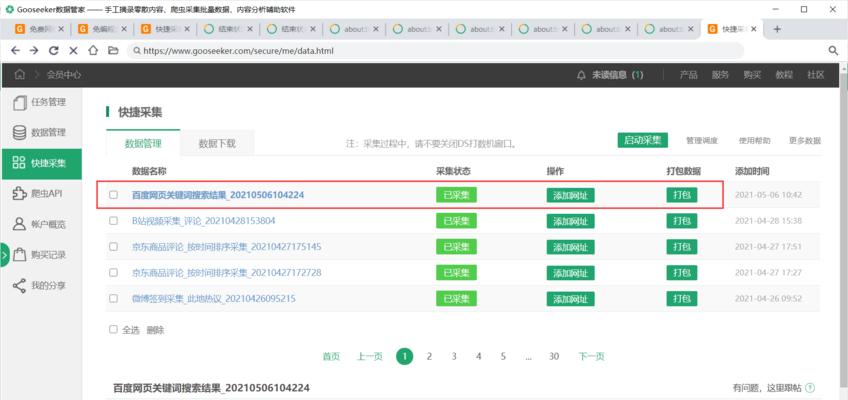Open B站视频采集_评论_20210428153804 data link
The height and width of the screenshot is (400, 848).
(x=204, y=221)
